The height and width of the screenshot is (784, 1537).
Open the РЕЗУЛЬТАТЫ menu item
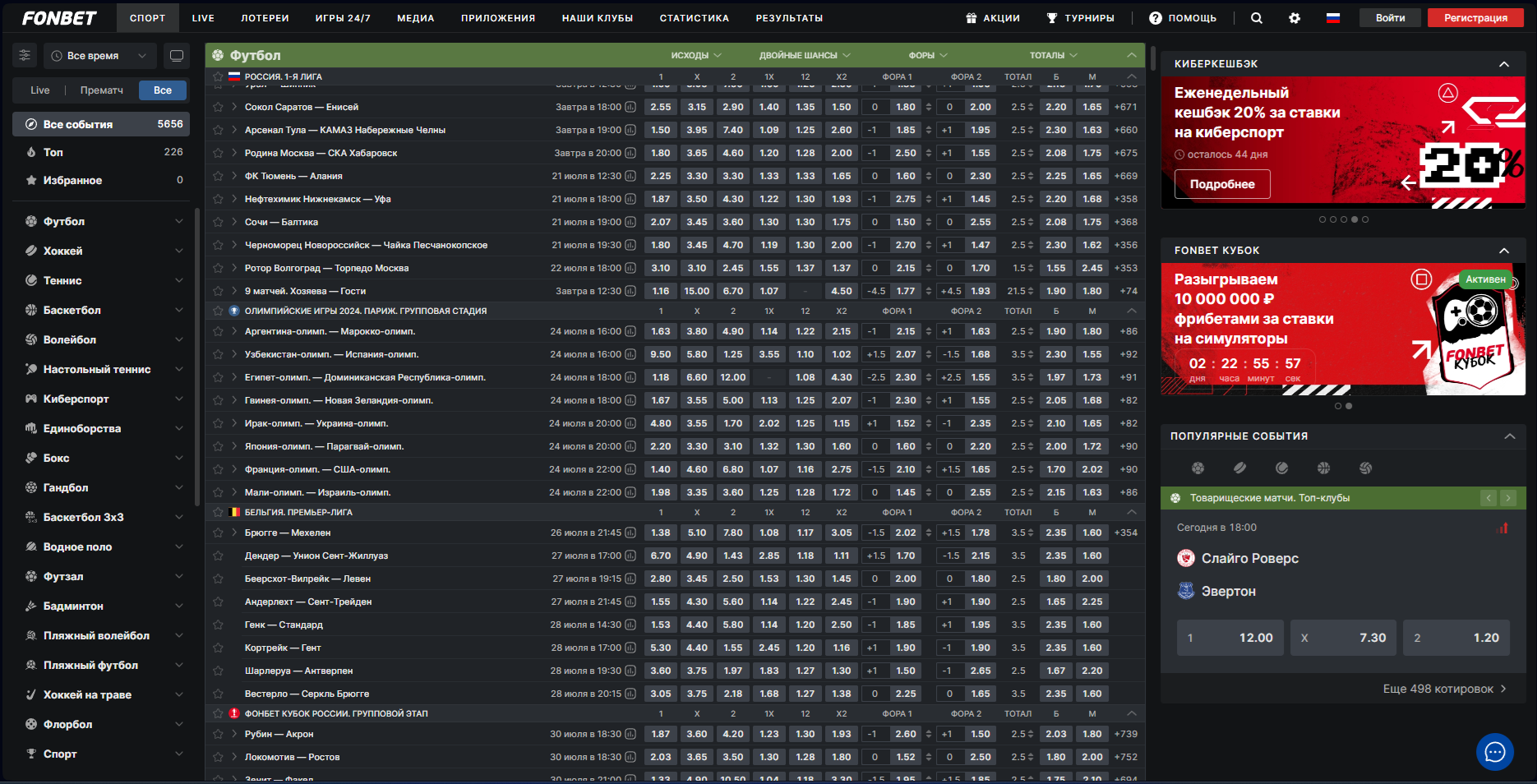(789, 18)
